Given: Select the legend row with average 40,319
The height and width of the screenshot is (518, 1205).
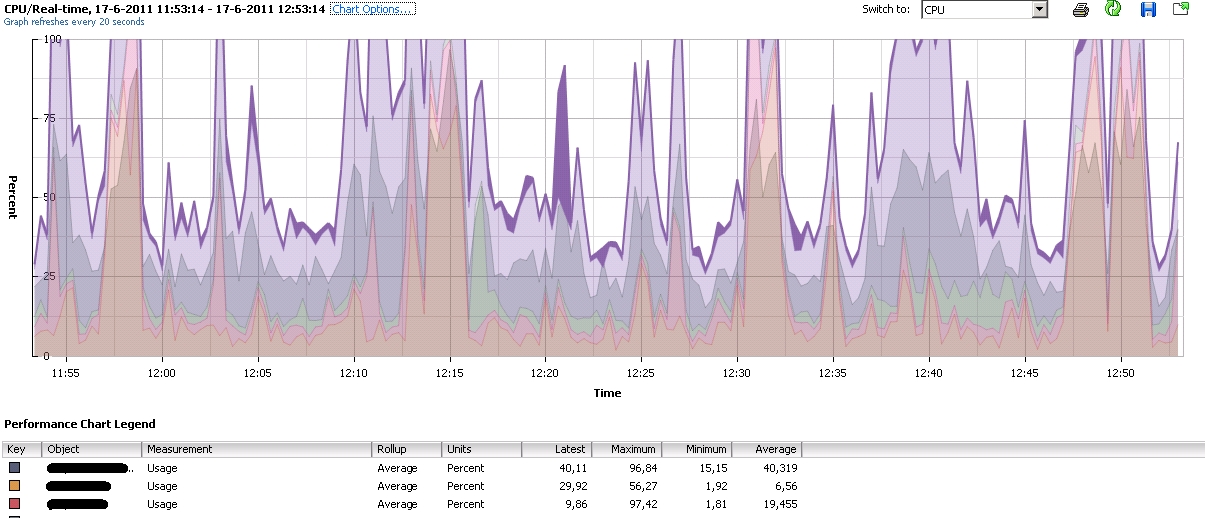Looking at the screenshot, I should pos(400,468).
